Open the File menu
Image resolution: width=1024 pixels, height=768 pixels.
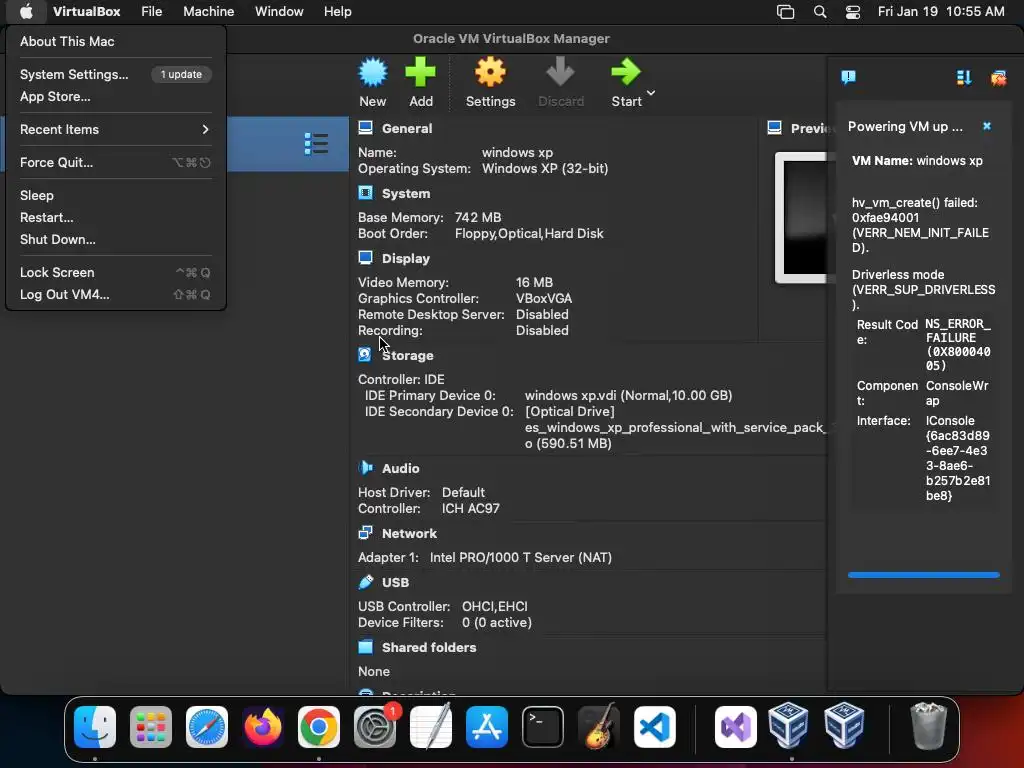[152, 11]
